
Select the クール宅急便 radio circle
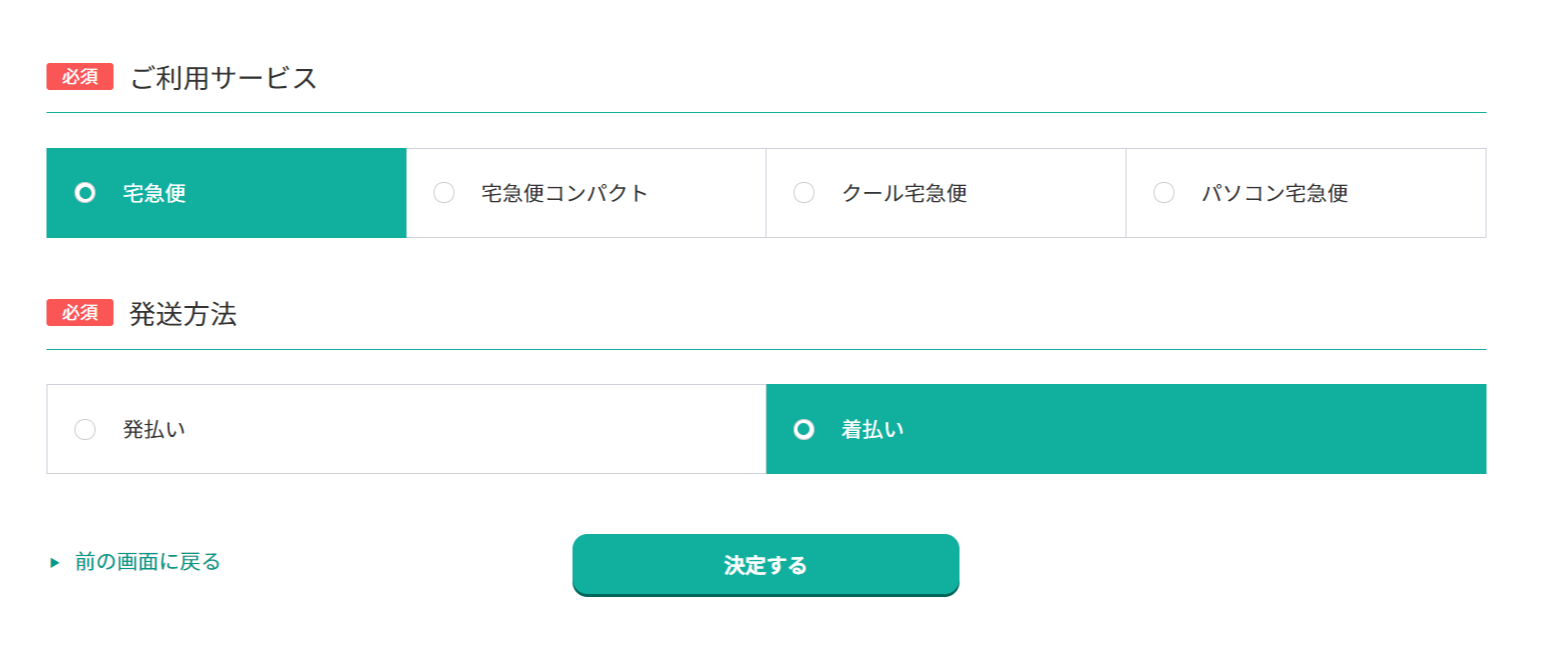[x=804, y=193]
